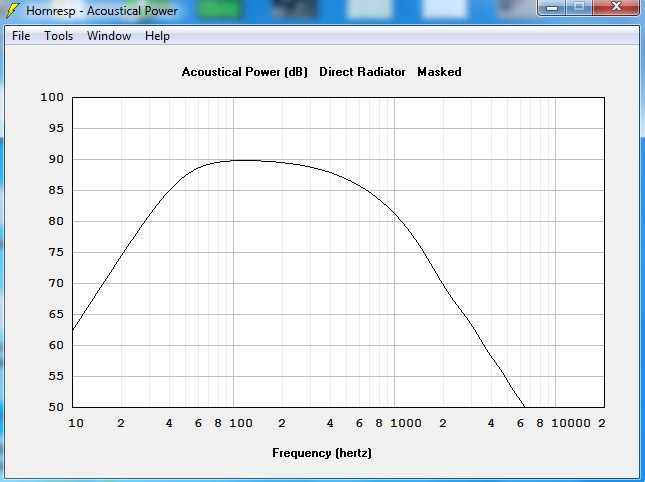Open the File menu
Viewport: 645px width, 482px height.
click(21, 36)
